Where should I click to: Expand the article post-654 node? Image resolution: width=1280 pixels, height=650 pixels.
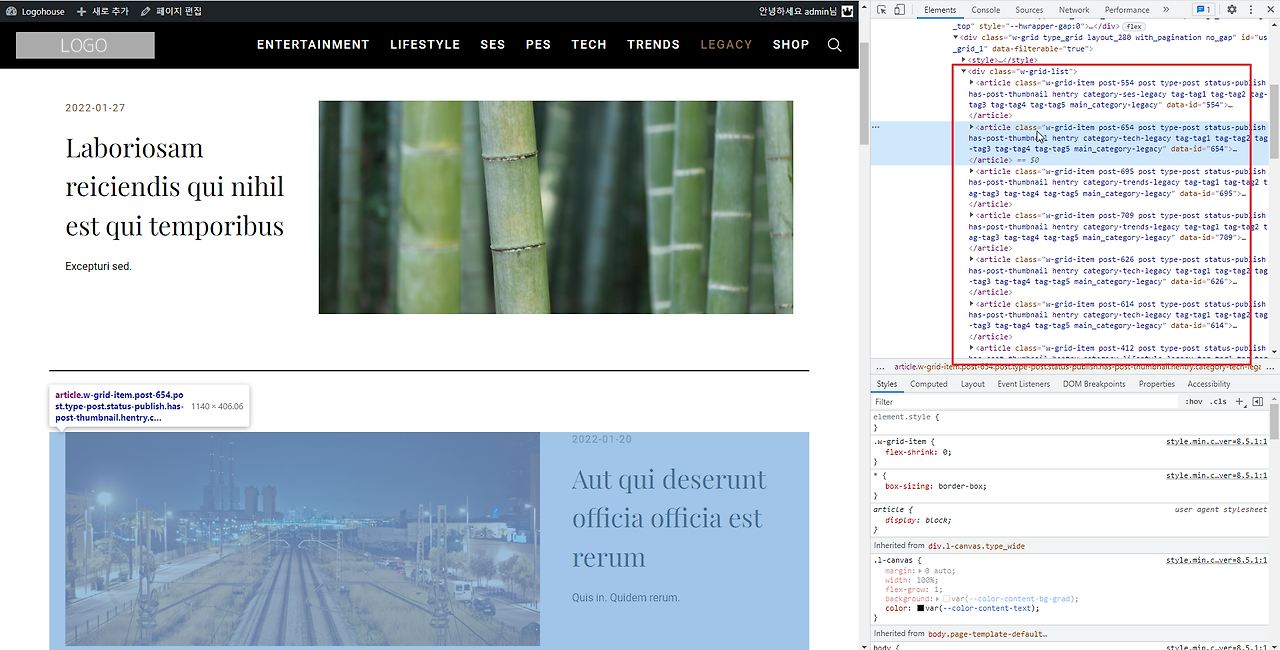(972, 127)
